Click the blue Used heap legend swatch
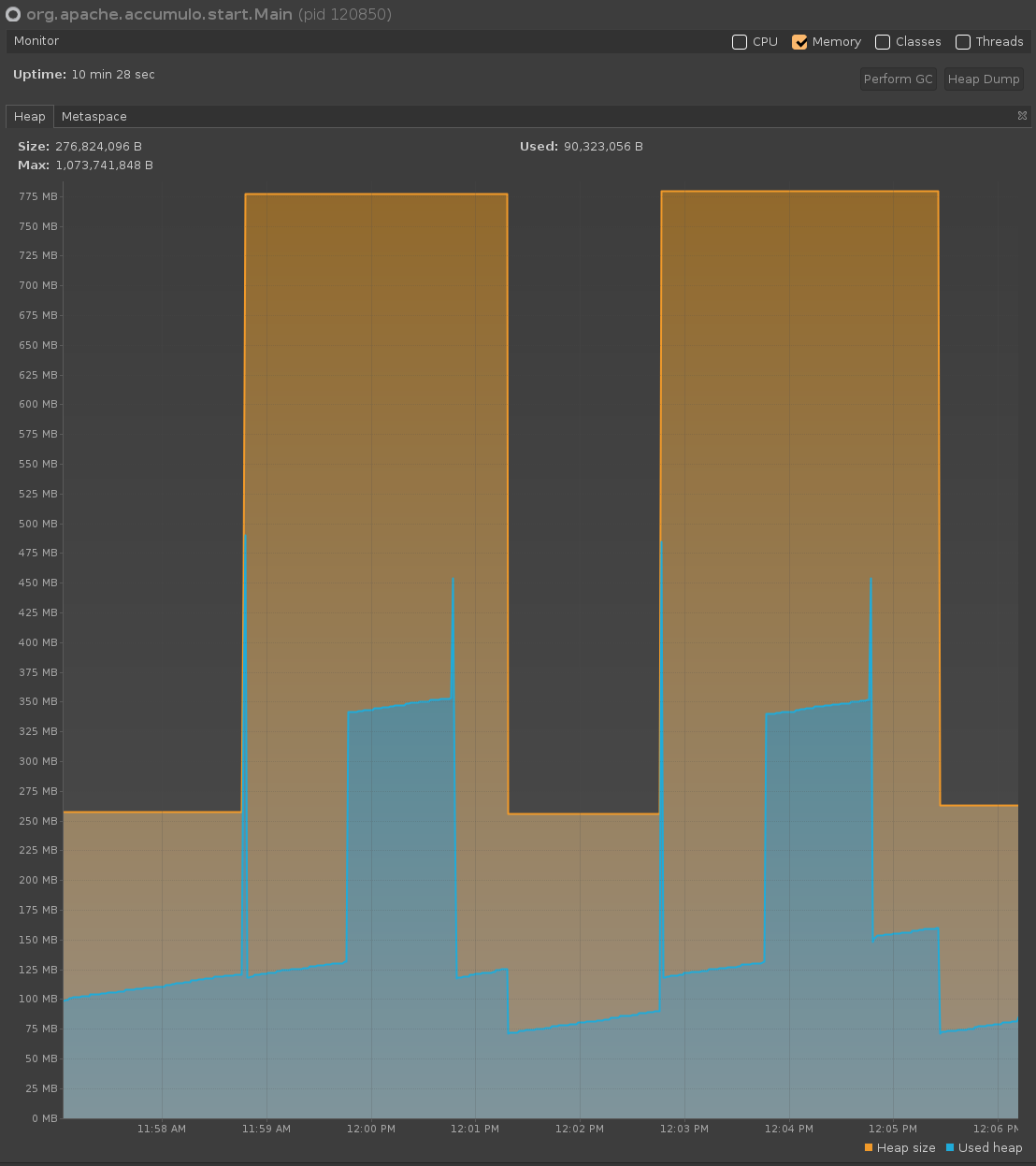Screen dimensions: 1036x1166 [950, 1147]
